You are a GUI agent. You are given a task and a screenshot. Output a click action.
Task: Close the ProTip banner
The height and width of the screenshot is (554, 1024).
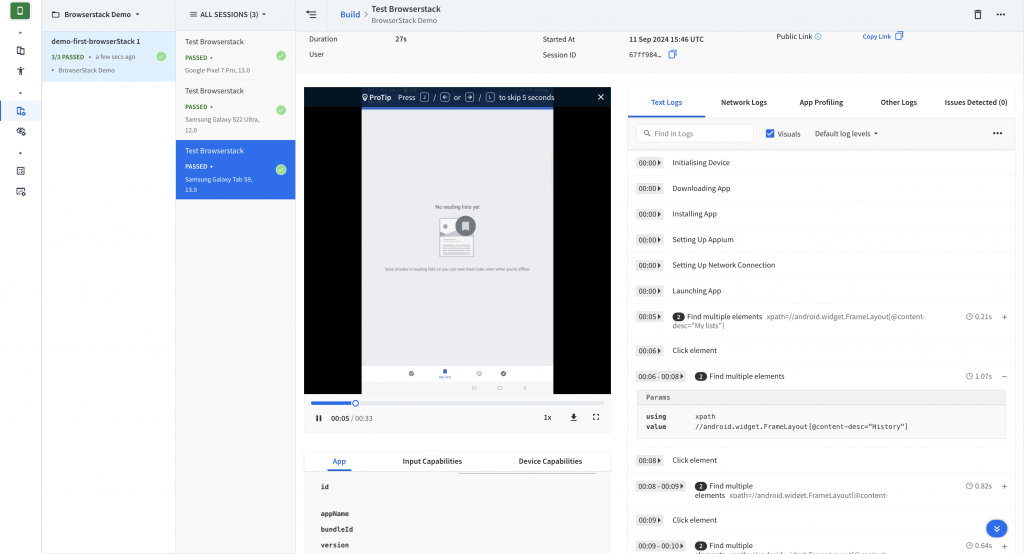click(601, 97)
